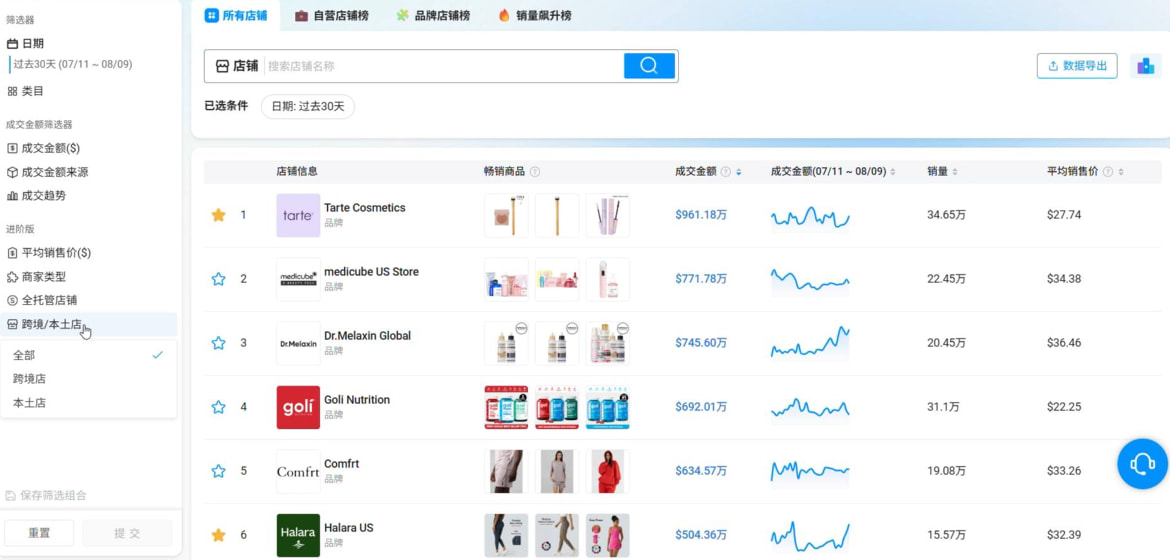Image resolution: width=1170 pixels, height=560 pixels.
Task: Toggle favorite star for Dr.Melaxin Global
Action: pos(218,343)
